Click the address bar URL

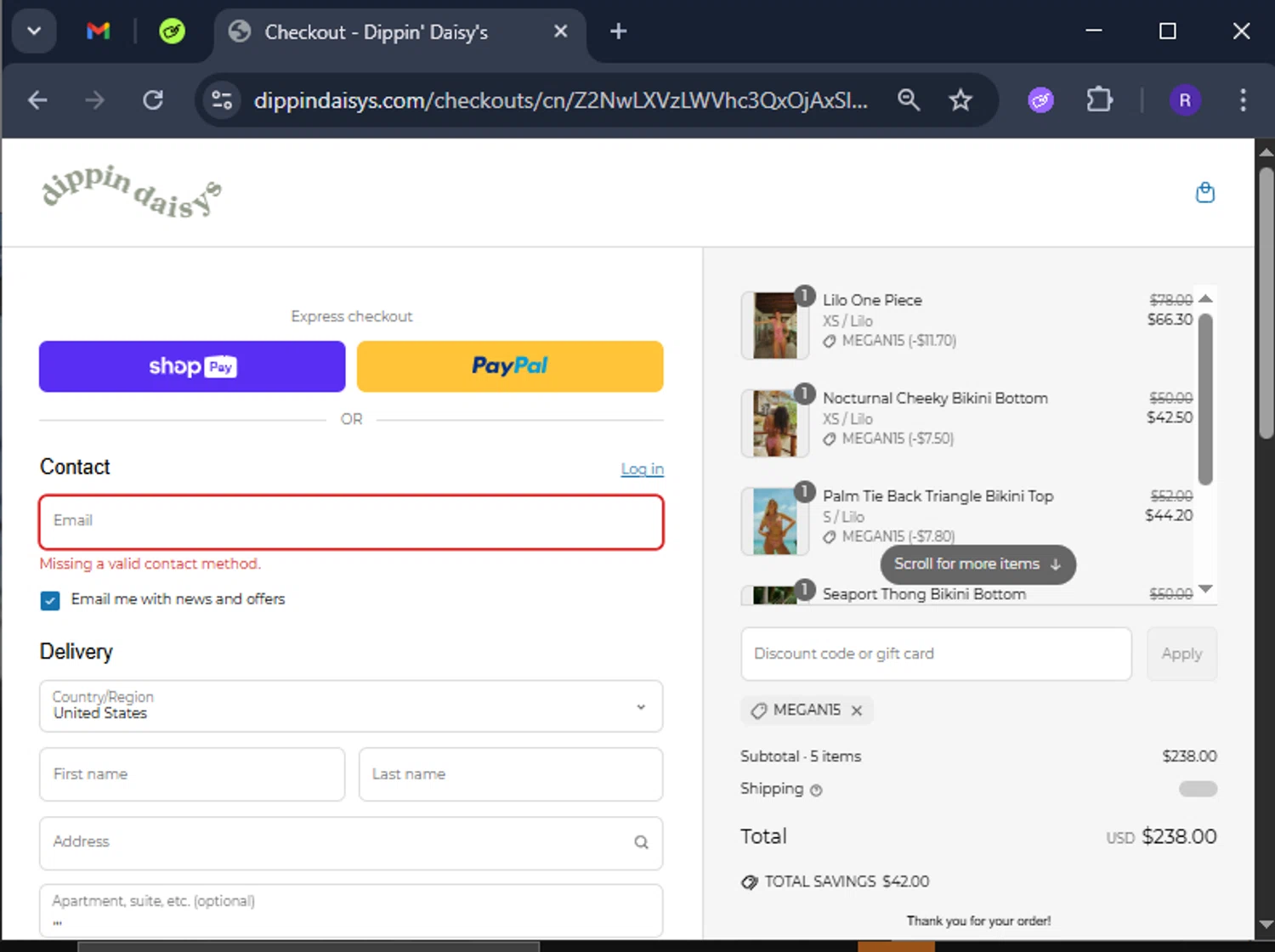pyautogui.click(x=561, y=100)
